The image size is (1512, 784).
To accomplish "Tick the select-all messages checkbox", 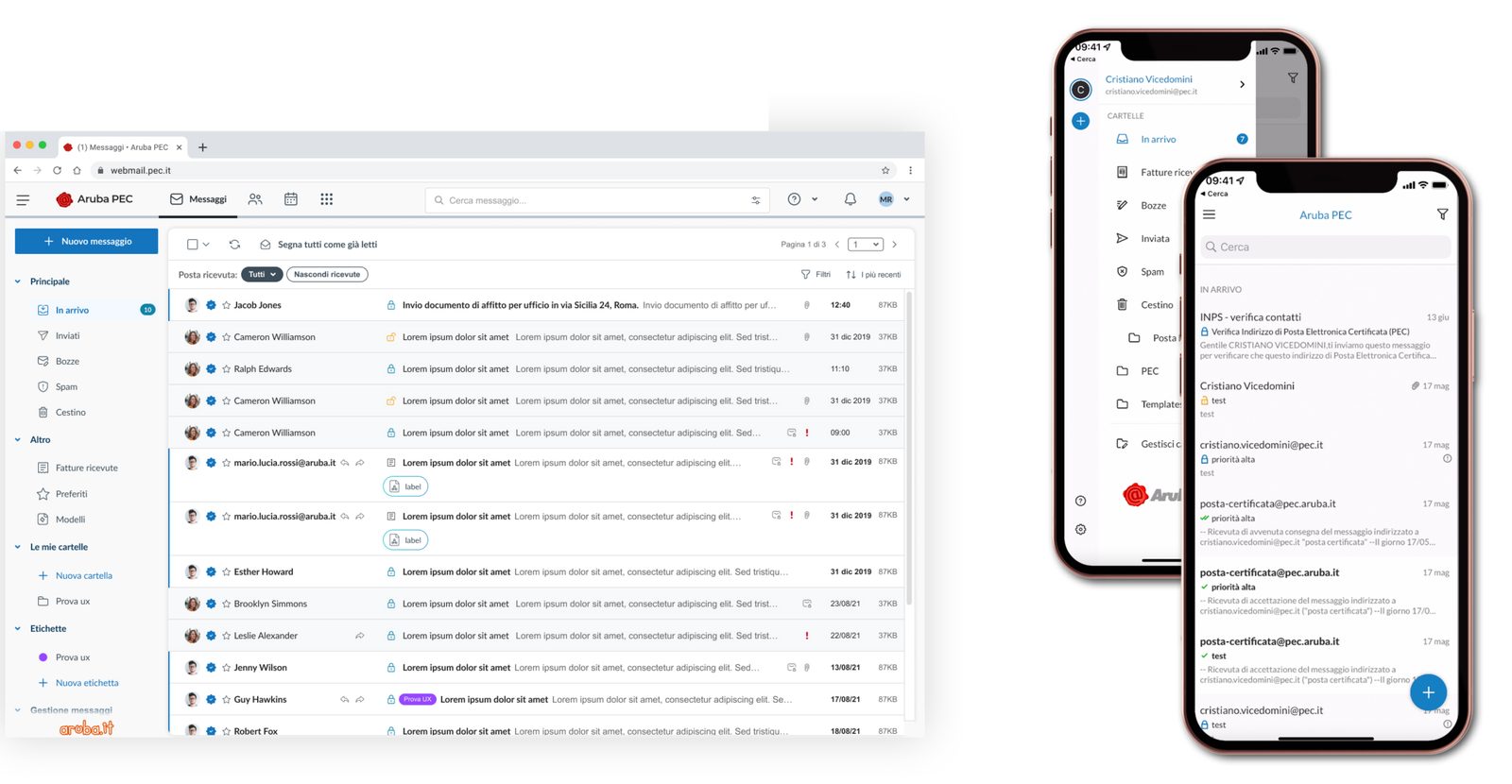I will pyautogui.click(x=193, y=245).
